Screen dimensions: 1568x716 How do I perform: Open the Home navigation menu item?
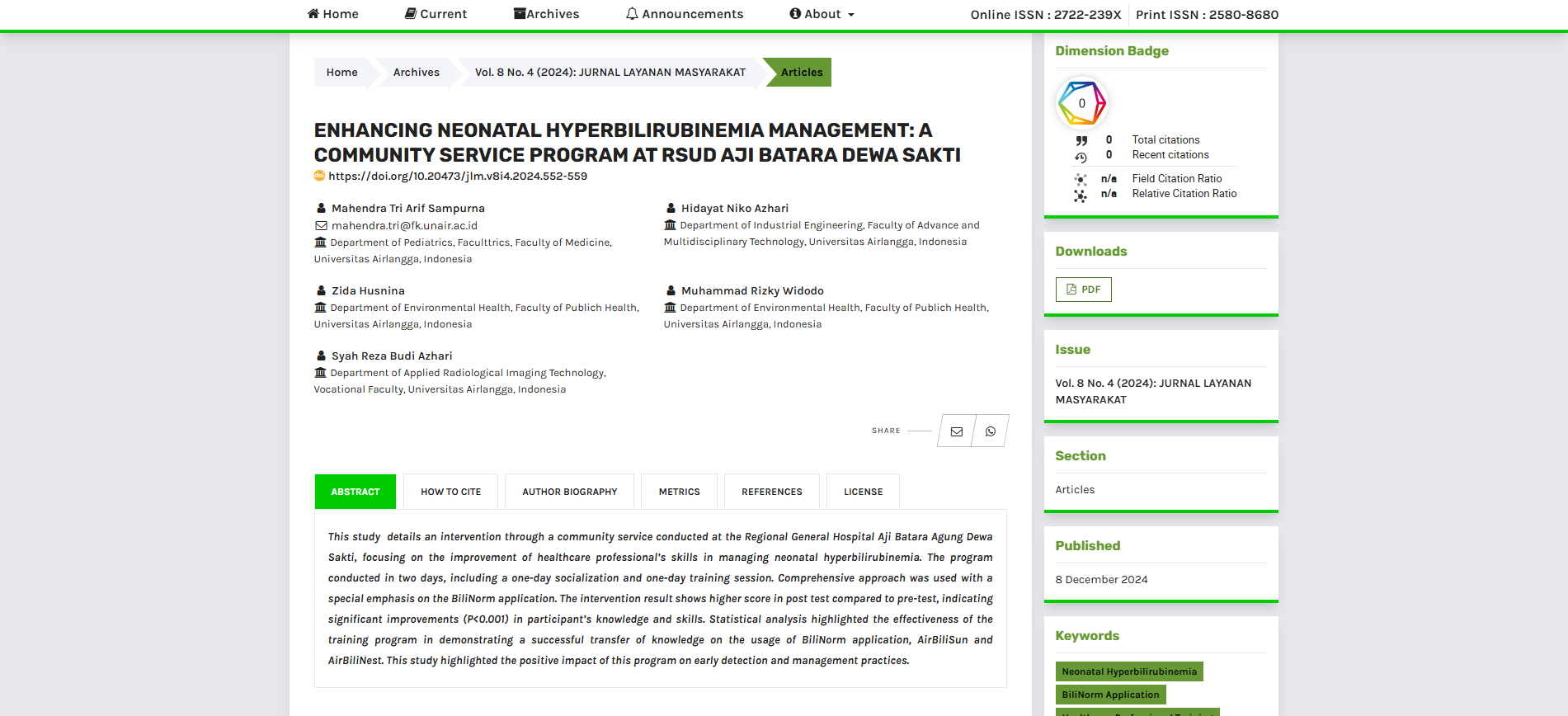tap(332, 14)
